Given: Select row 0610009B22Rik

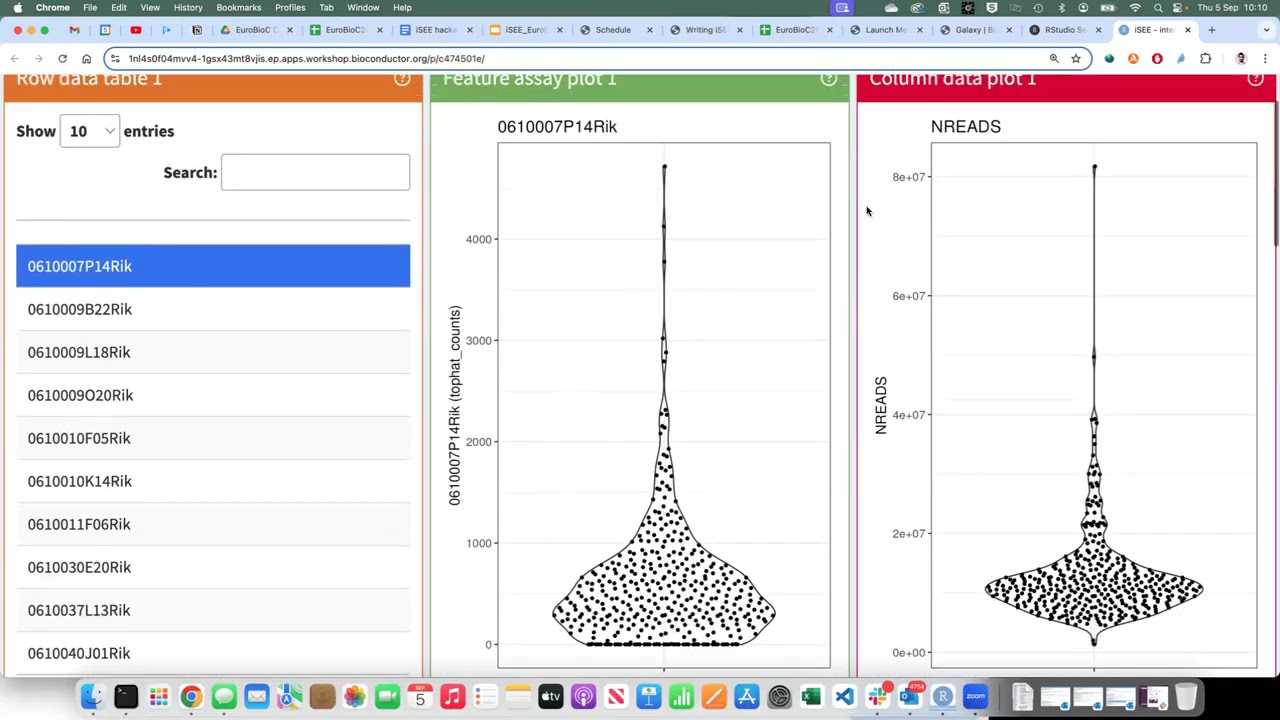Looking at the screenshot, I should point(213,309).
